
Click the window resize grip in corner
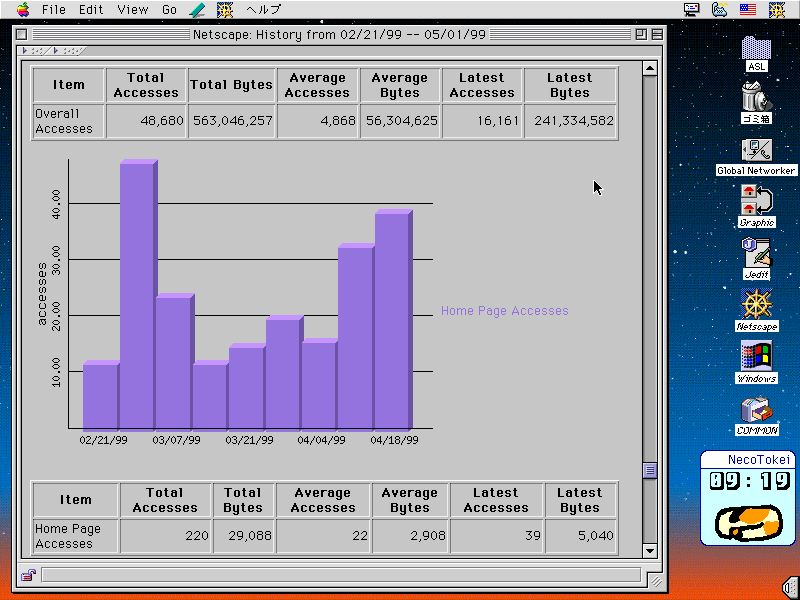click(655, 581)
